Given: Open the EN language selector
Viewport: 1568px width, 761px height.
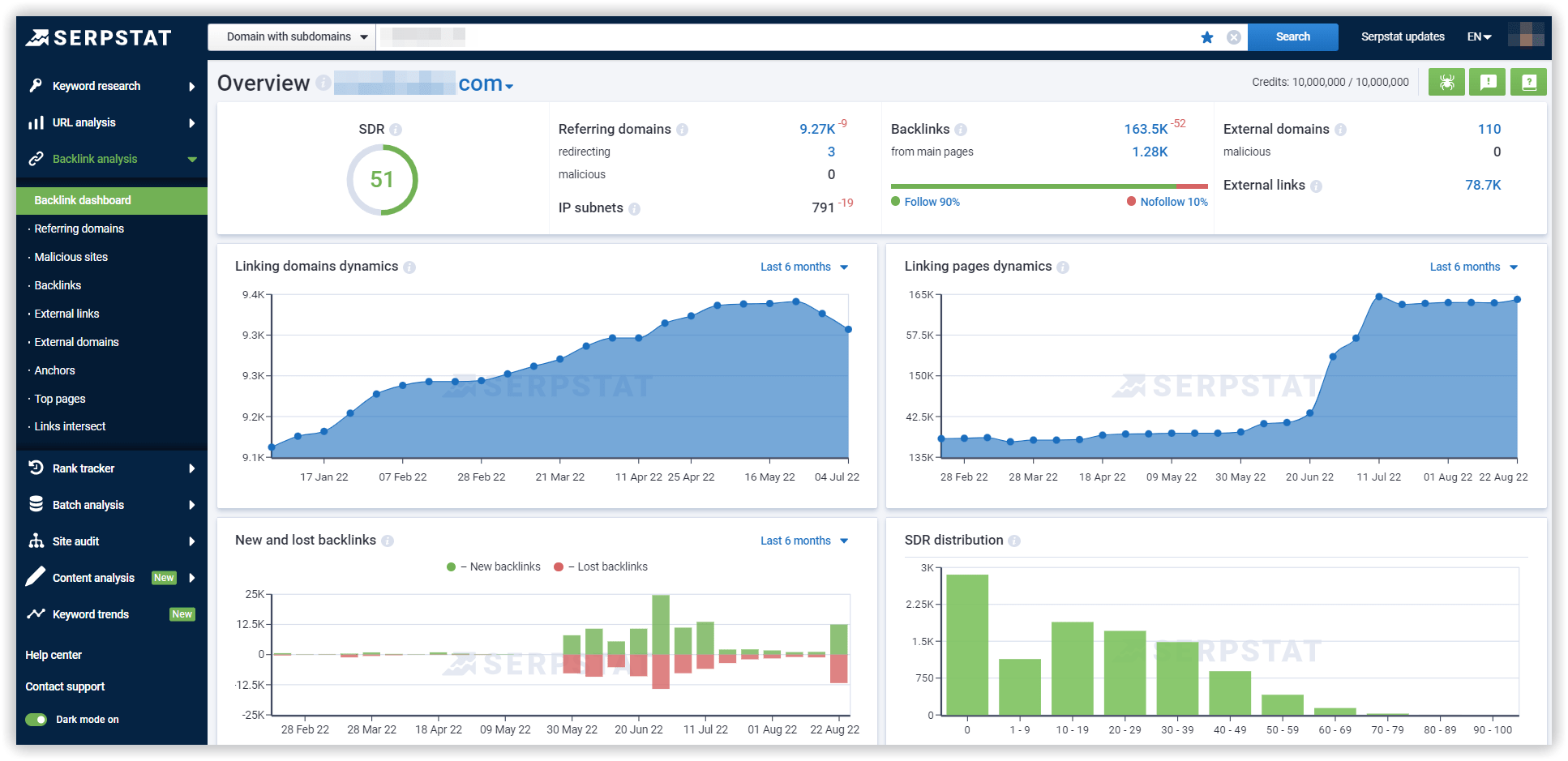Looking at the screenshot, I should click(x=1479, y=36).
